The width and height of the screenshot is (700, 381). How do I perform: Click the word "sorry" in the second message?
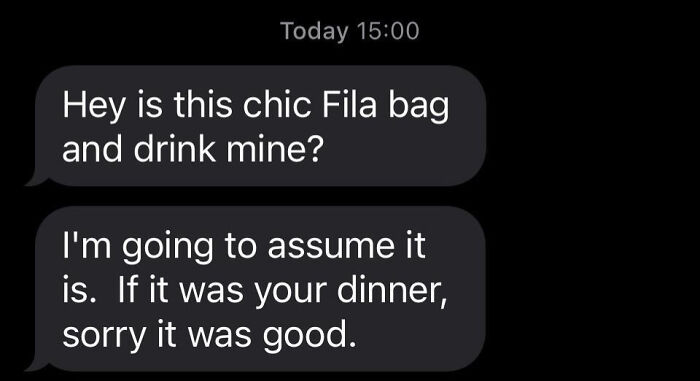click(104, 336)
